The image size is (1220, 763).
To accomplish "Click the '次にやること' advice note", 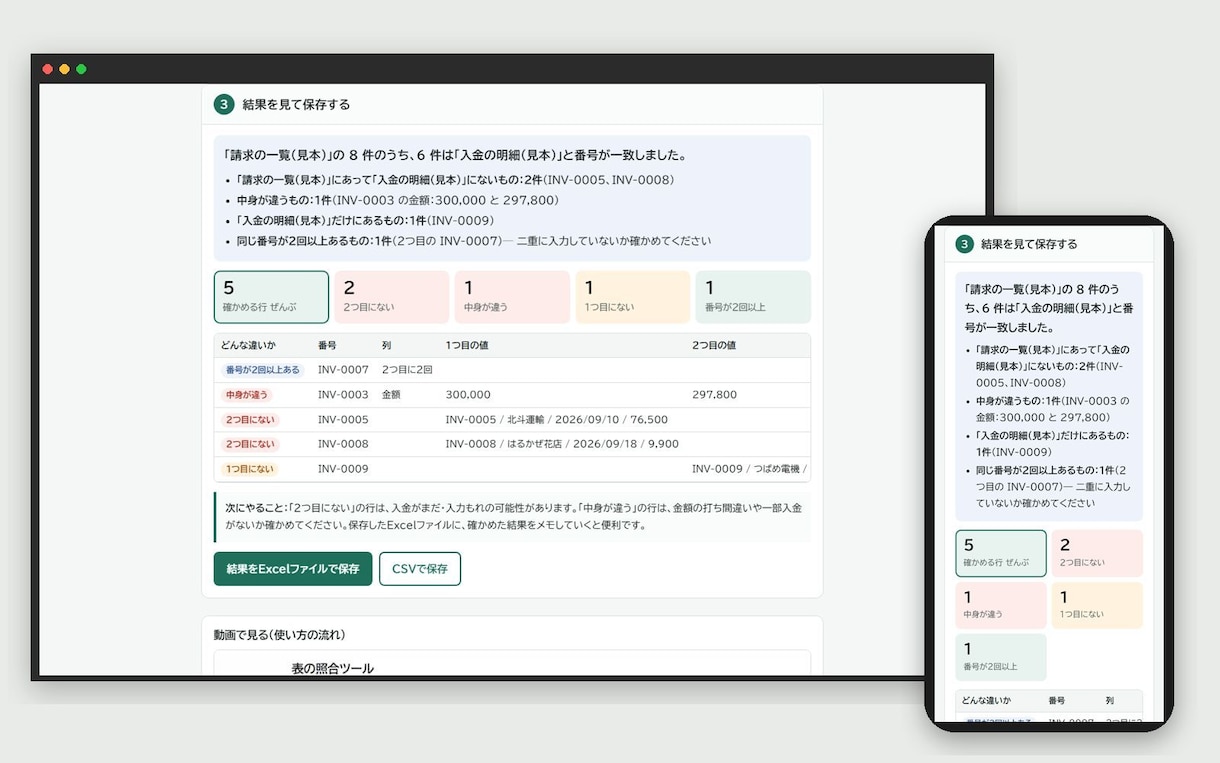I will point(513,516).
